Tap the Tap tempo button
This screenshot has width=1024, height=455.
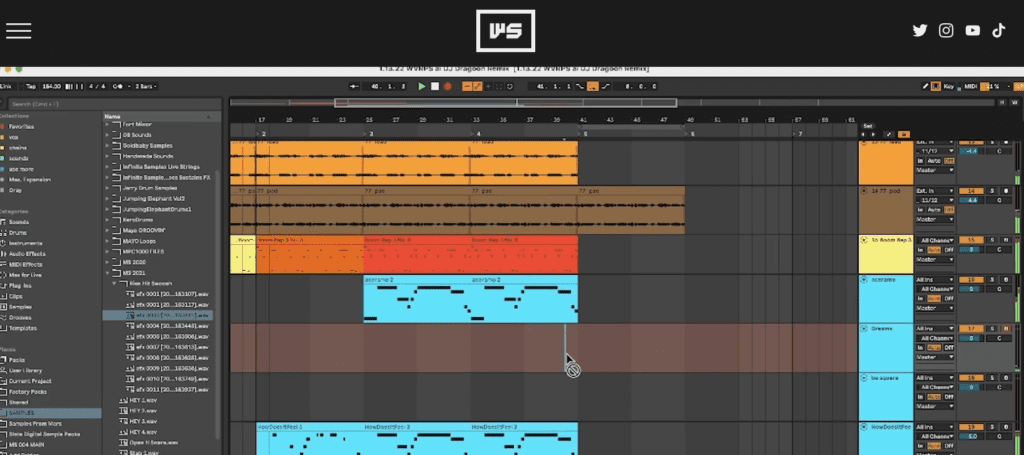pos(31,86)
